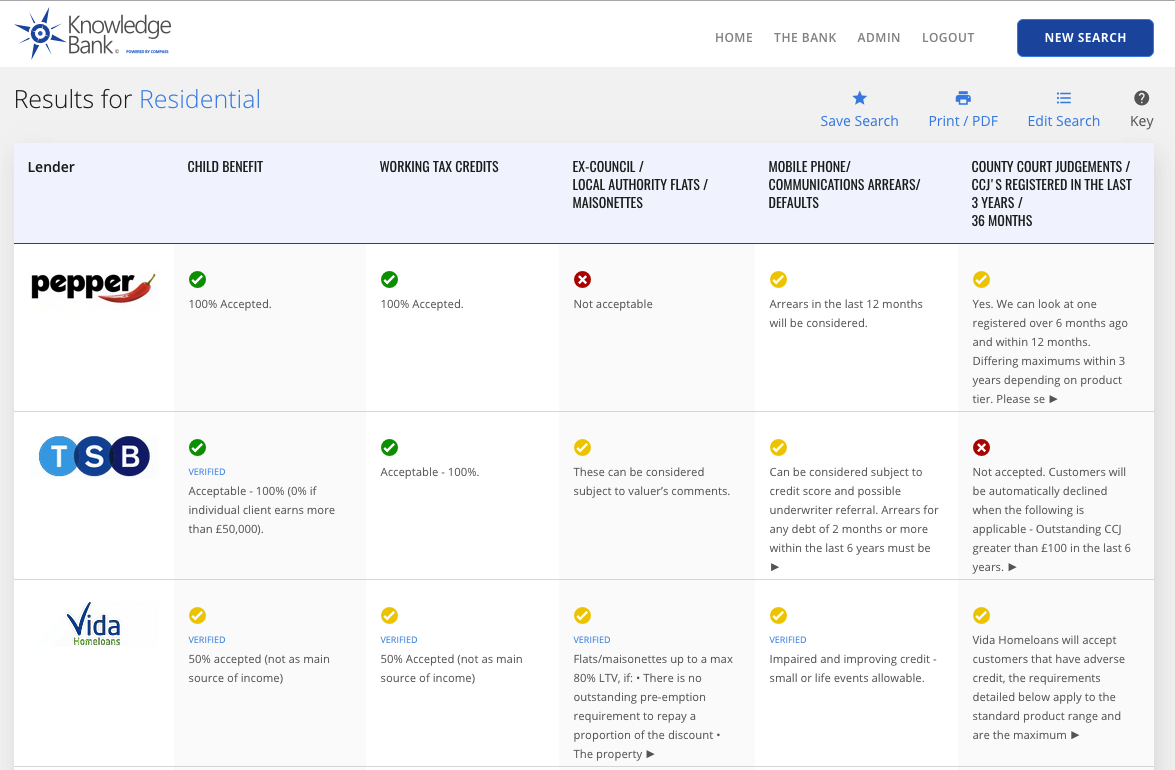Click Logout in the top navigation
Screen dimensions: 1175x770
948,37
